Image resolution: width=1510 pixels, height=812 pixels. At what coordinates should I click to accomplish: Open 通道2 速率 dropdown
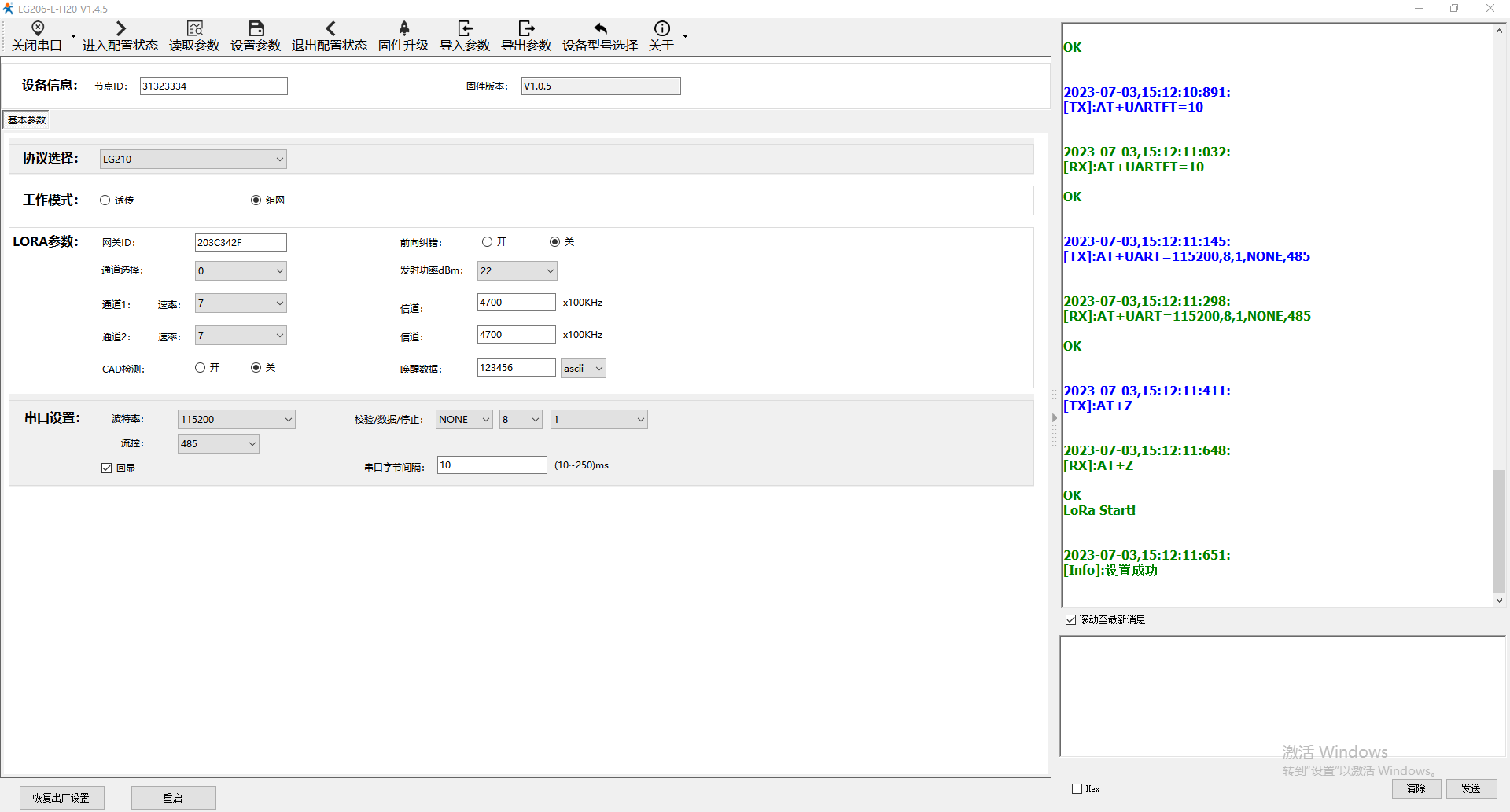241,336
